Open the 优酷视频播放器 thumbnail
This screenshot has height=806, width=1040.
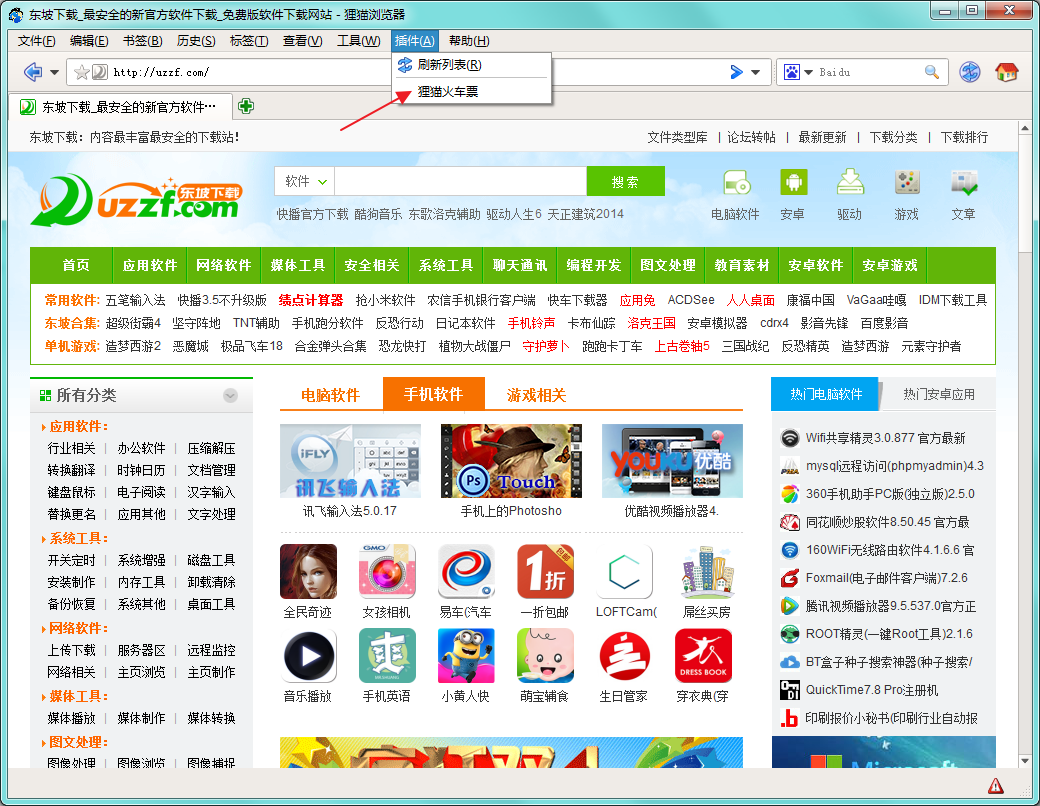[672, 461]
